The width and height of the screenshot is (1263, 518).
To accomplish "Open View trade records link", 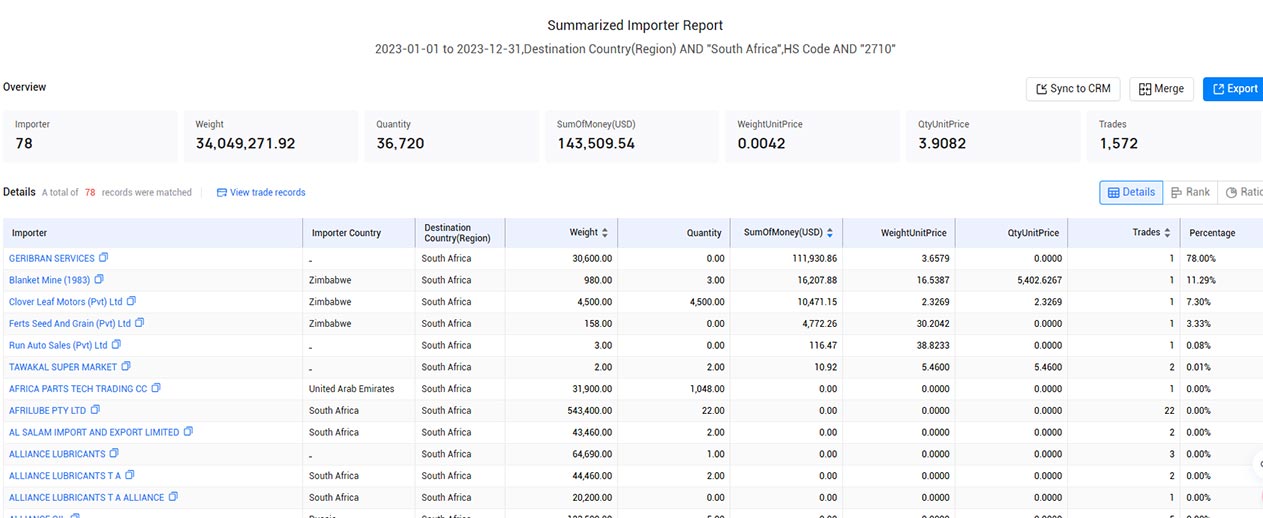I will click(x=267, y=192).
